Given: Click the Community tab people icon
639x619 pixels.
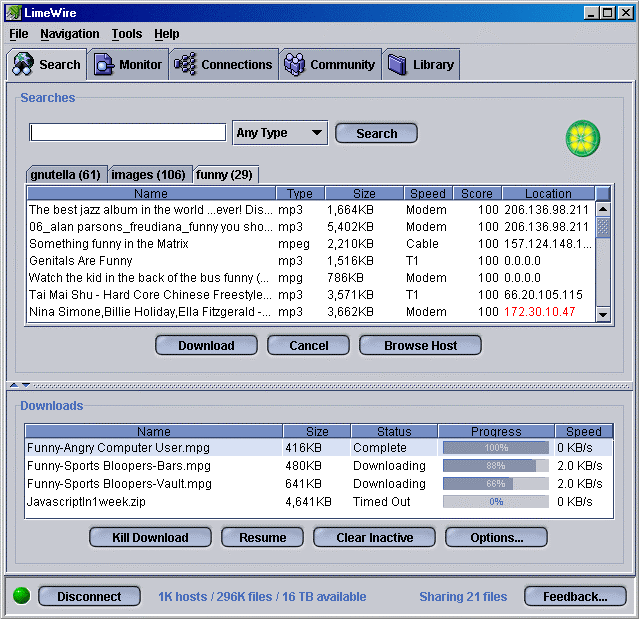Looking at the screenshot, I should point(294,65).
